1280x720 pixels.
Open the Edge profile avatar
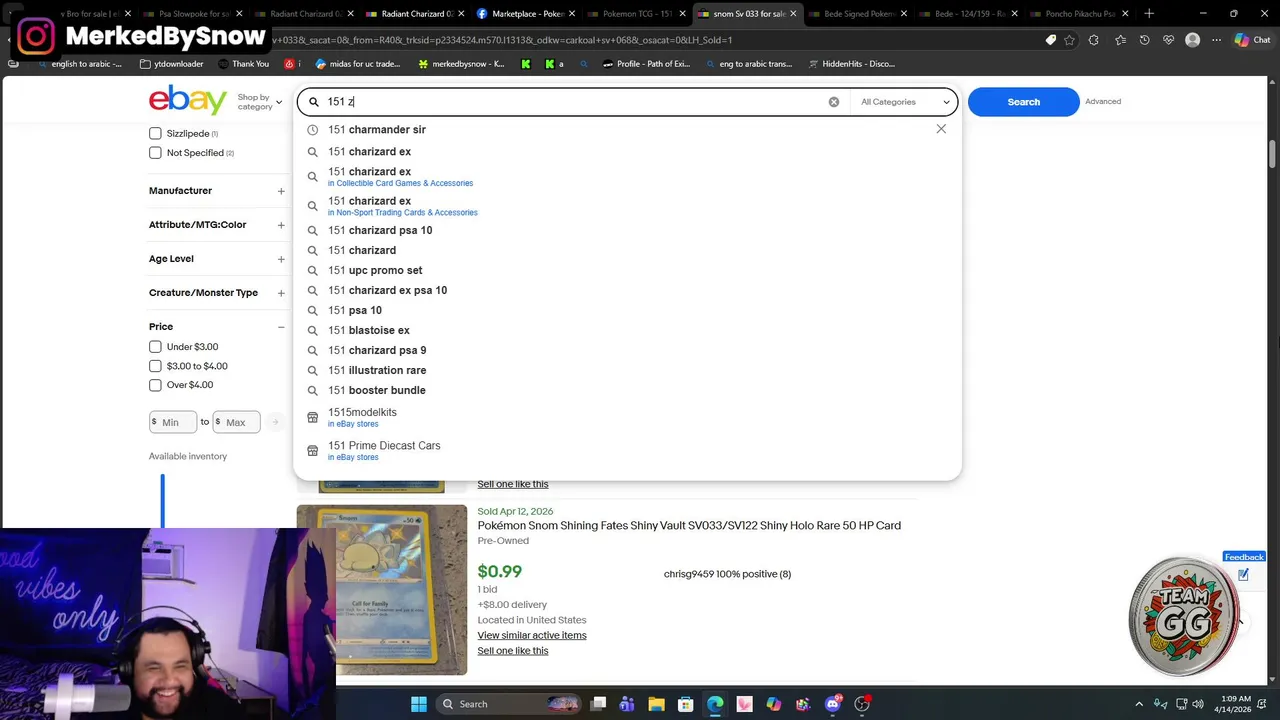point(1192,40)
